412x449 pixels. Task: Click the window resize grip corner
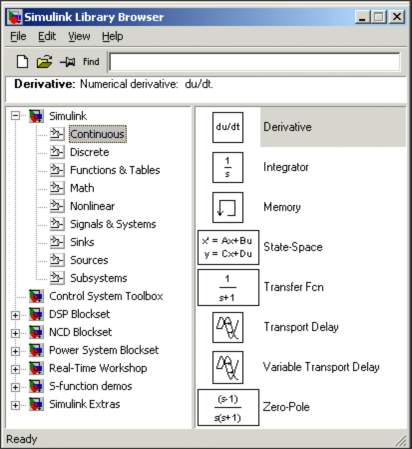tap(401, 440)
